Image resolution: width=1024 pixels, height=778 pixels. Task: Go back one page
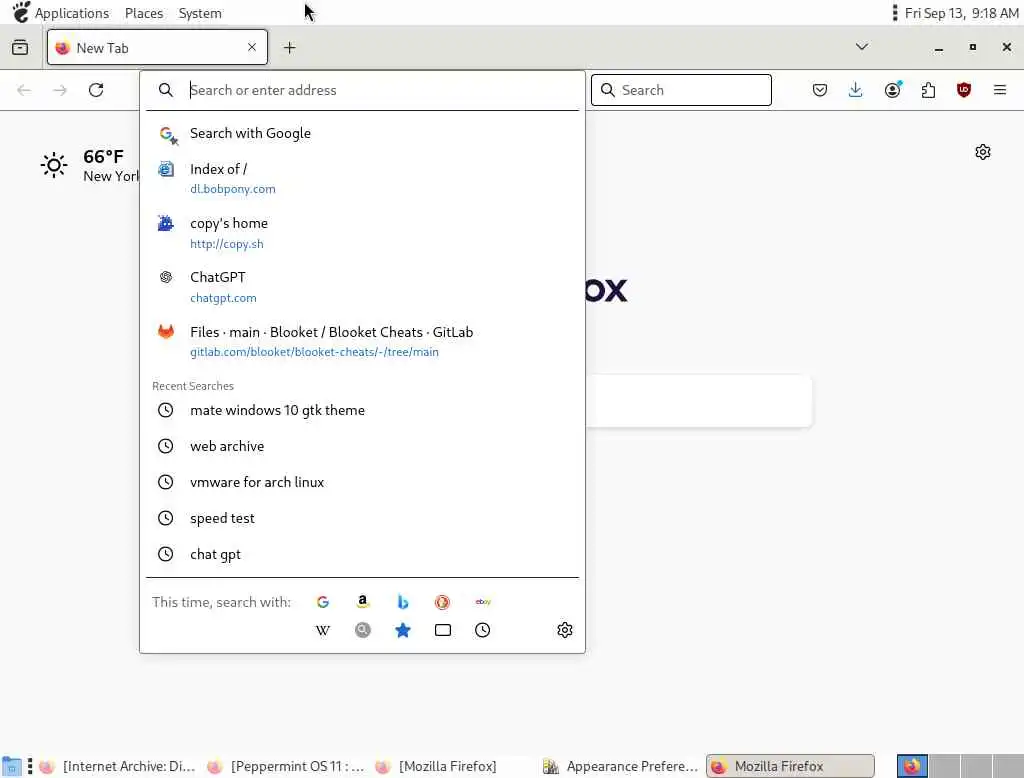pos(24,90)
